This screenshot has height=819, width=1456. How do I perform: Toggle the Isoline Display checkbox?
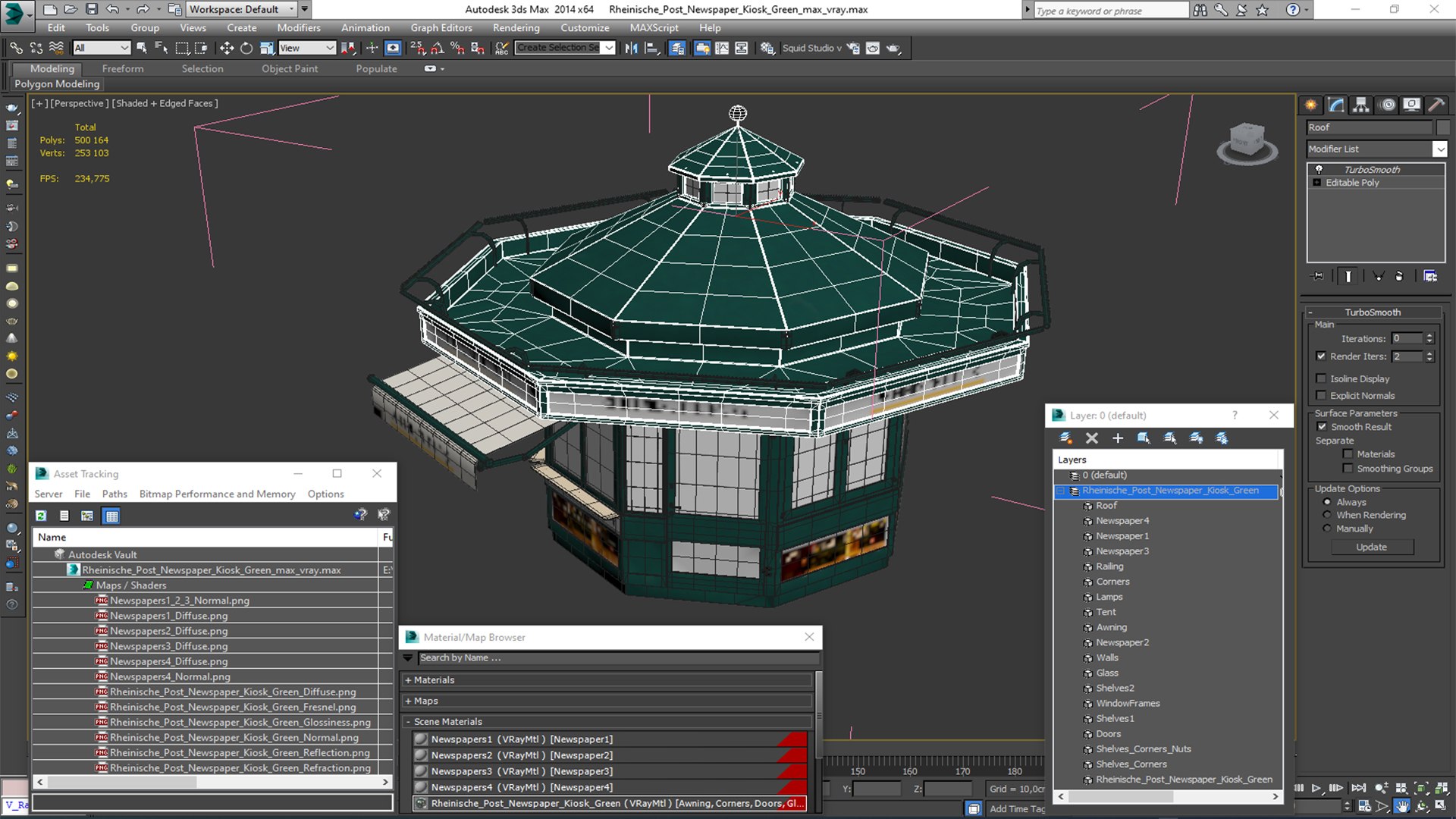(1322, 378)
